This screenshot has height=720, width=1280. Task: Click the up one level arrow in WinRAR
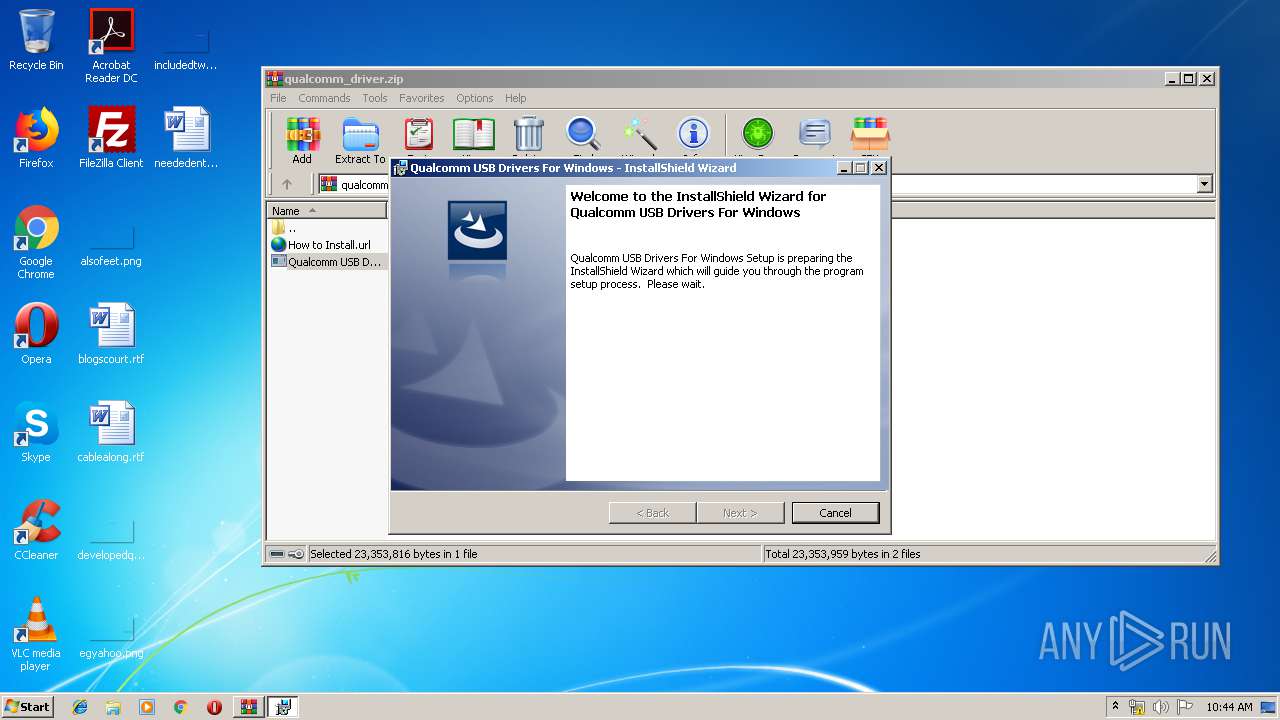287,184
